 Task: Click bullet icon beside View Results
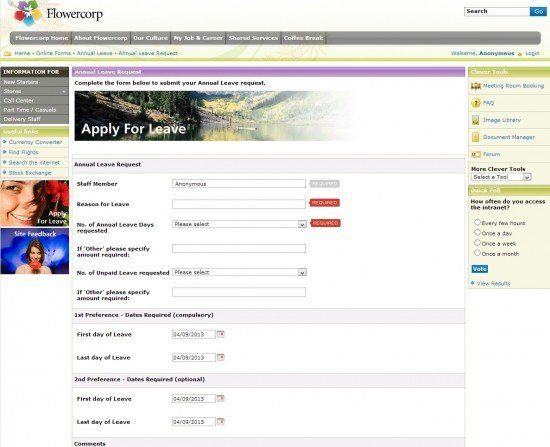(472, 283)
